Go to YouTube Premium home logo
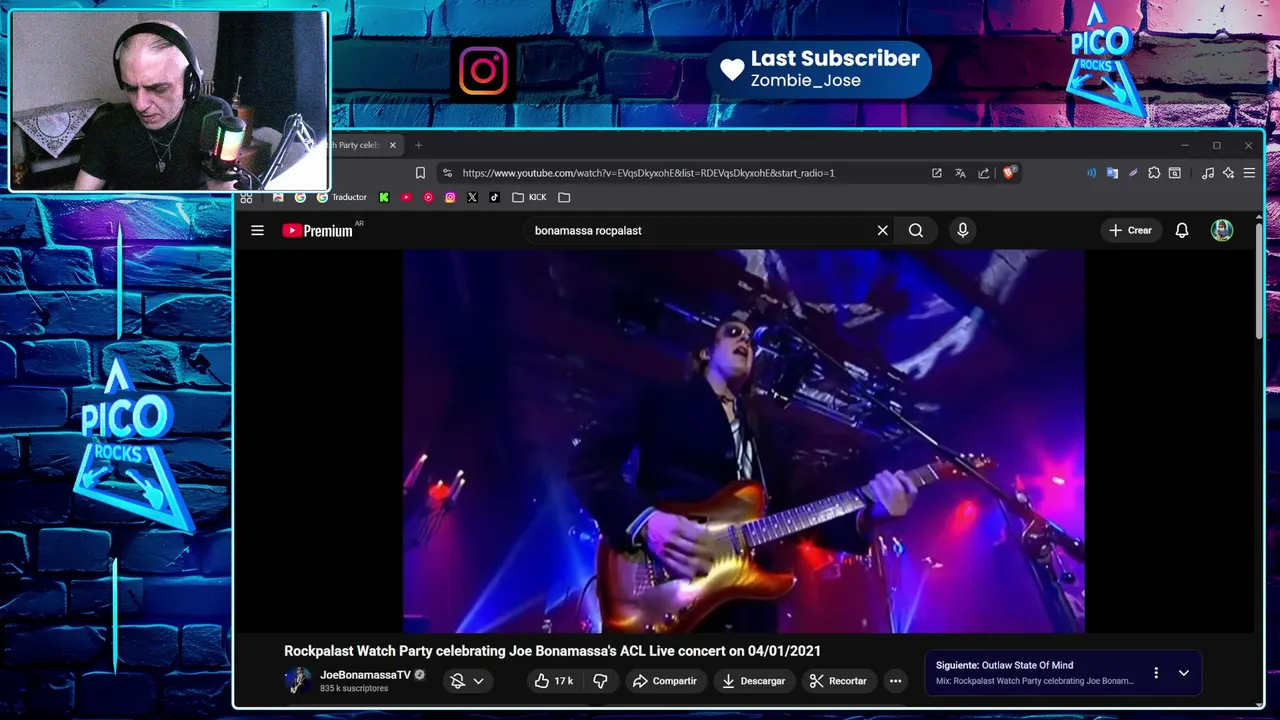 click(318, 230)
